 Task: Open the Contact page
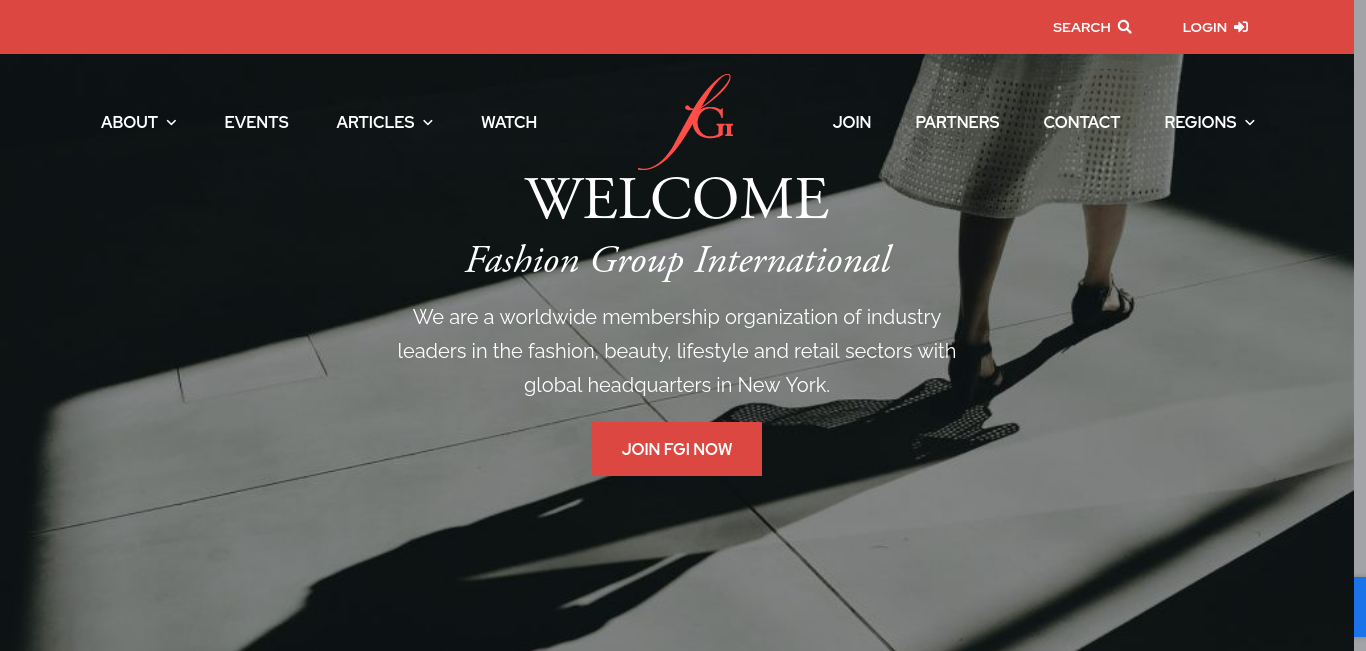tap(1081, 122)
